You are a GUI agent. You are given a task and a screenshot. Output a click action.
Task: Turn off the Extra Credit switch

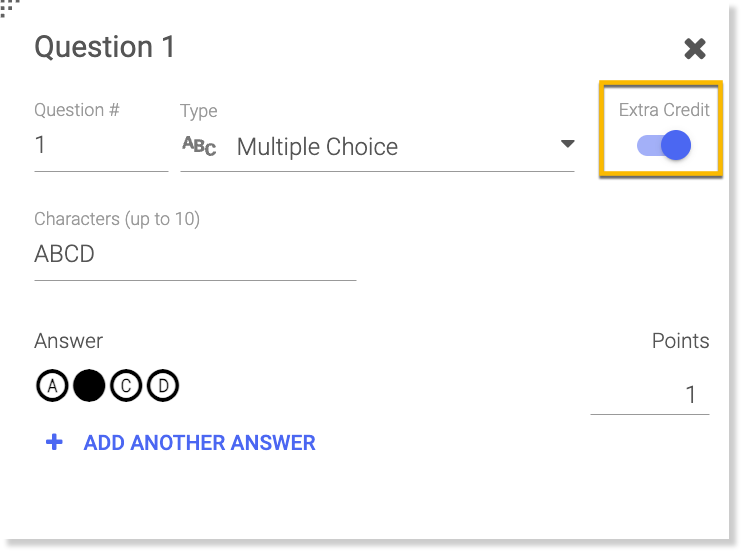point(665,146)
